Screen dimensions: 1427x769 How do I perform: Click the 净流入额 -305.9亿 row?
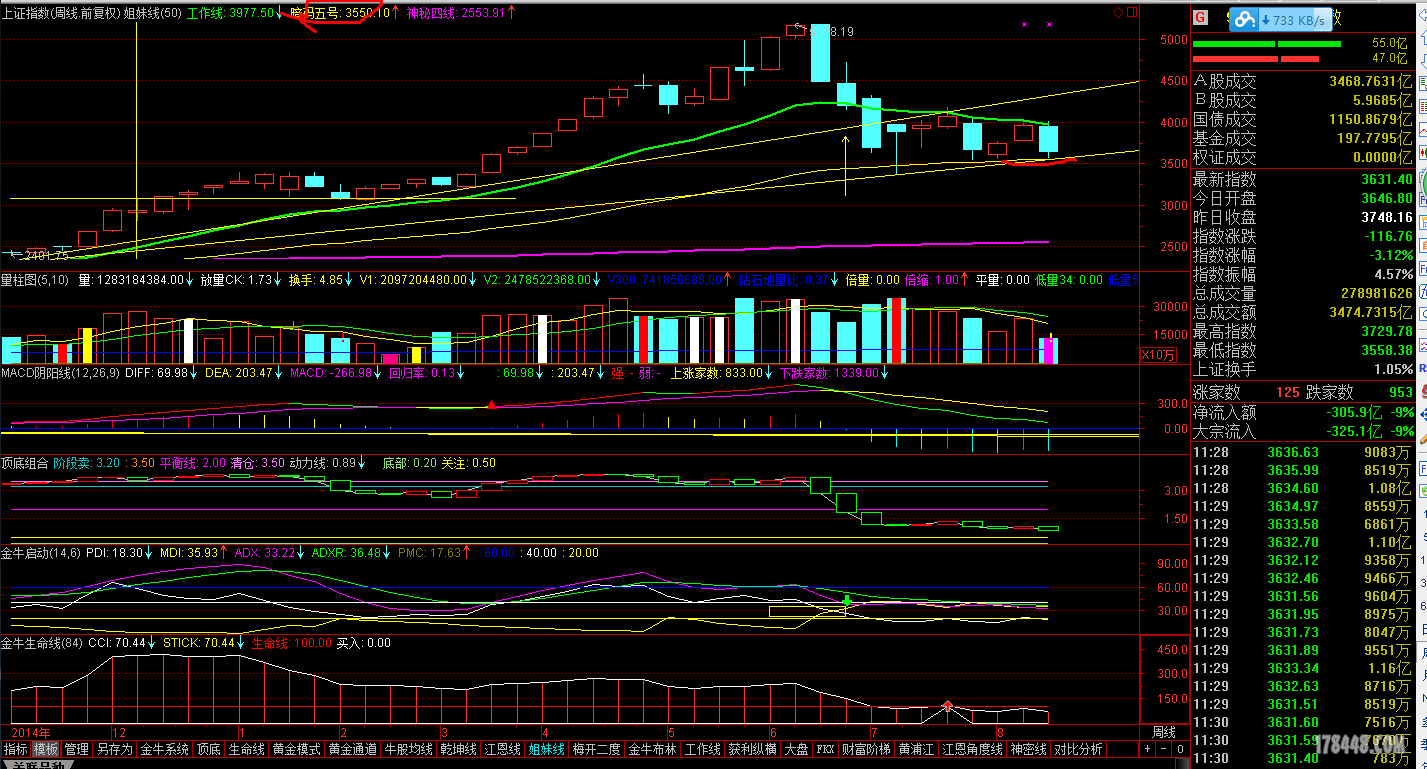coord(1303,412)
